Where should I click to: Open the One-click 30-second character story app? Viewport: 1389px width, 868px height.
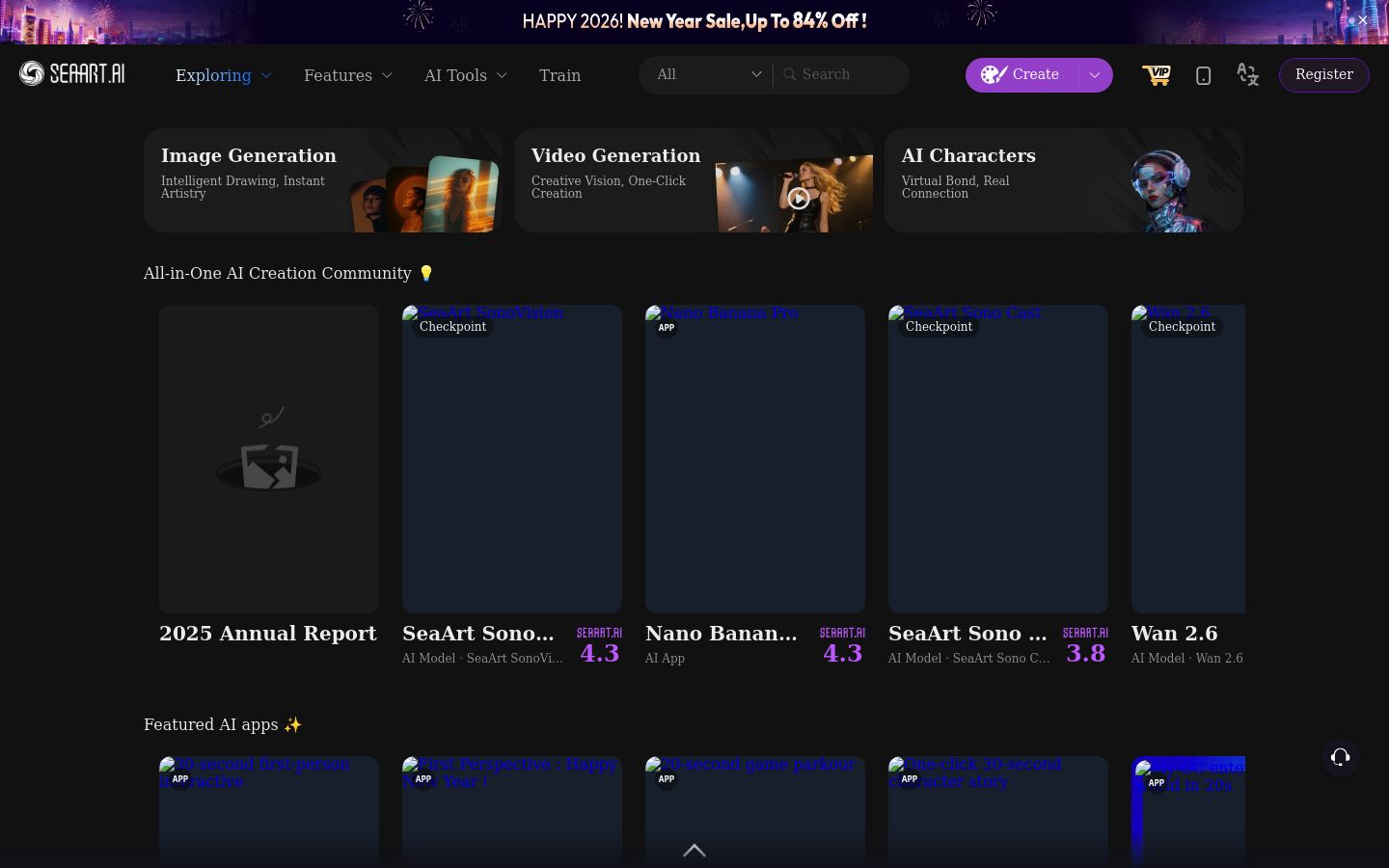coord(998,811)
